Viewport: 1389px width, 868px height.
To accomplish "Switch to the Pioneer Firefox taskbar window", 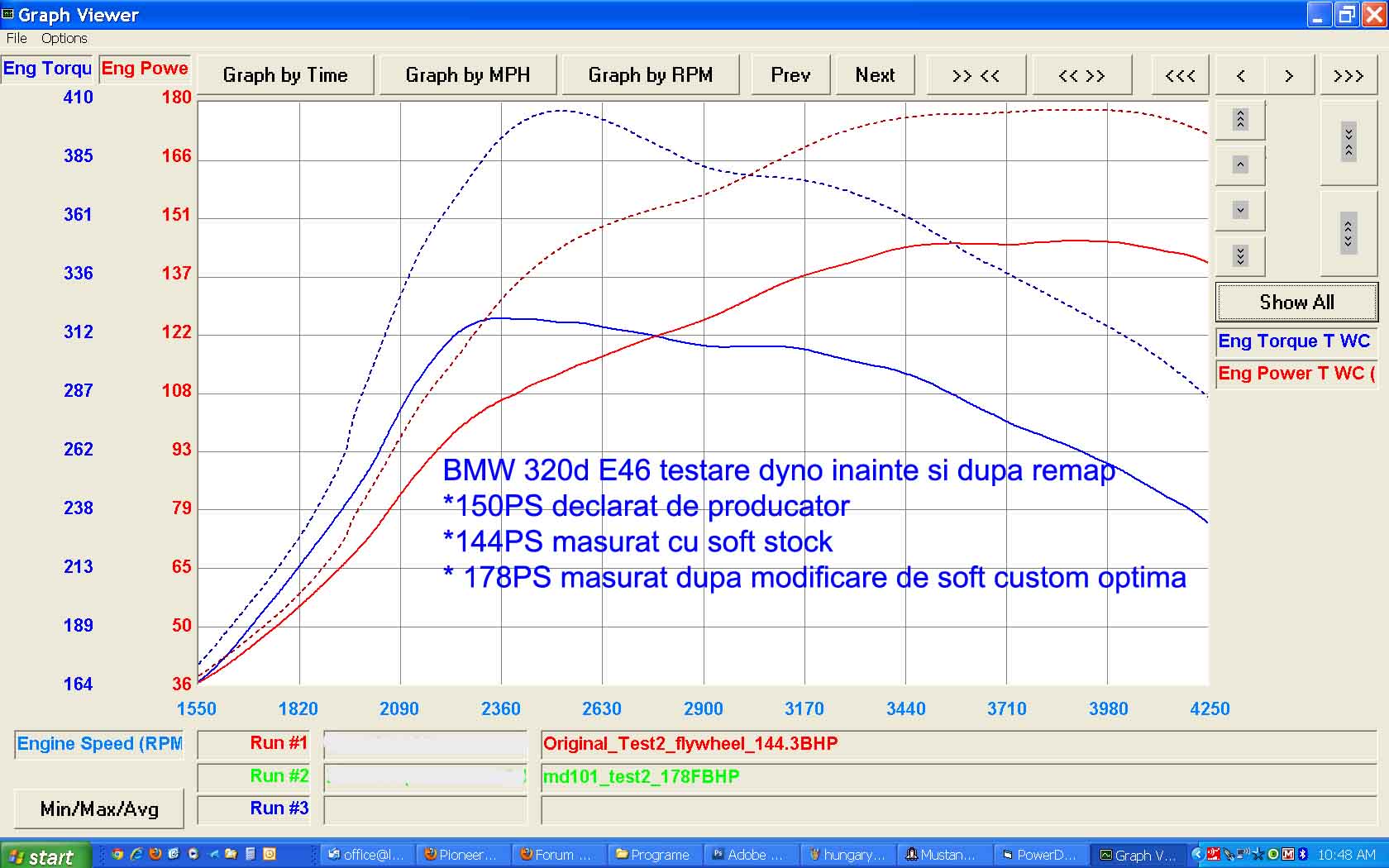I will pos(463,855).
